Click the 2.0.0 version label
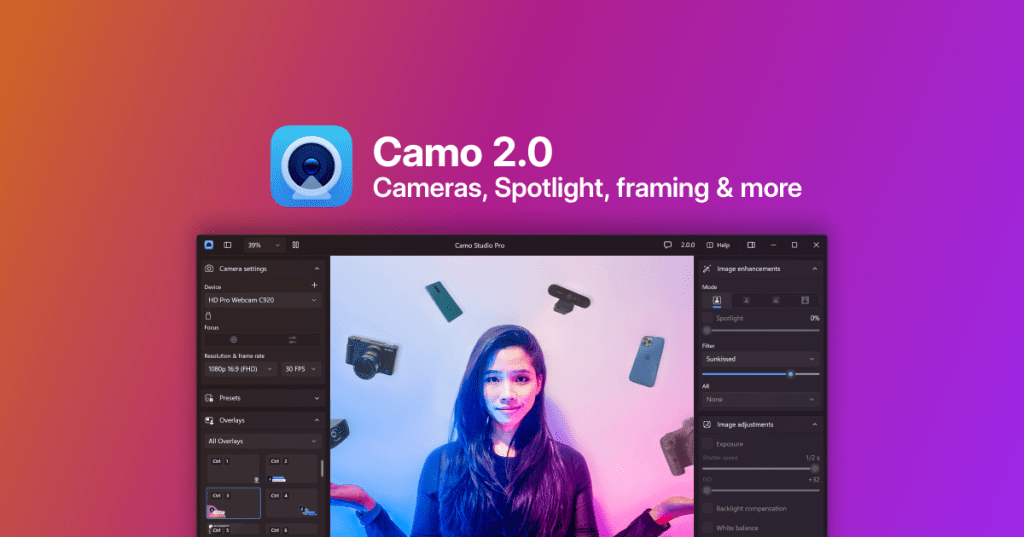This screenshot has width=1024, height=537. 688,245
